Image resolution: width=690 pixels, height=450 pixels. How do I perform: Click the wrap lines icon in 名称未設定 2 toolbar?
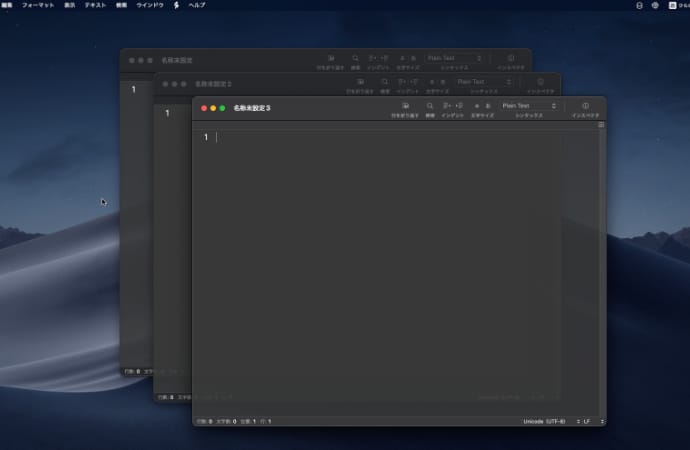(360, 81)
